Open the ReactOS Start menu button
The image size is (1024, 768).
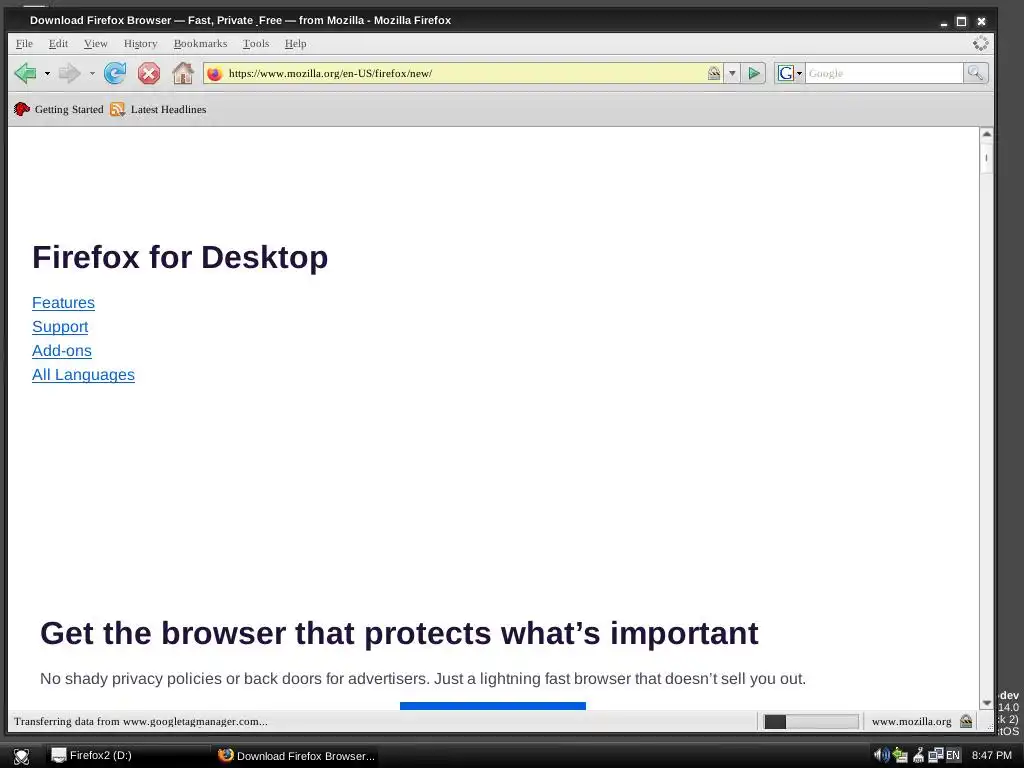tap(22, 756)
